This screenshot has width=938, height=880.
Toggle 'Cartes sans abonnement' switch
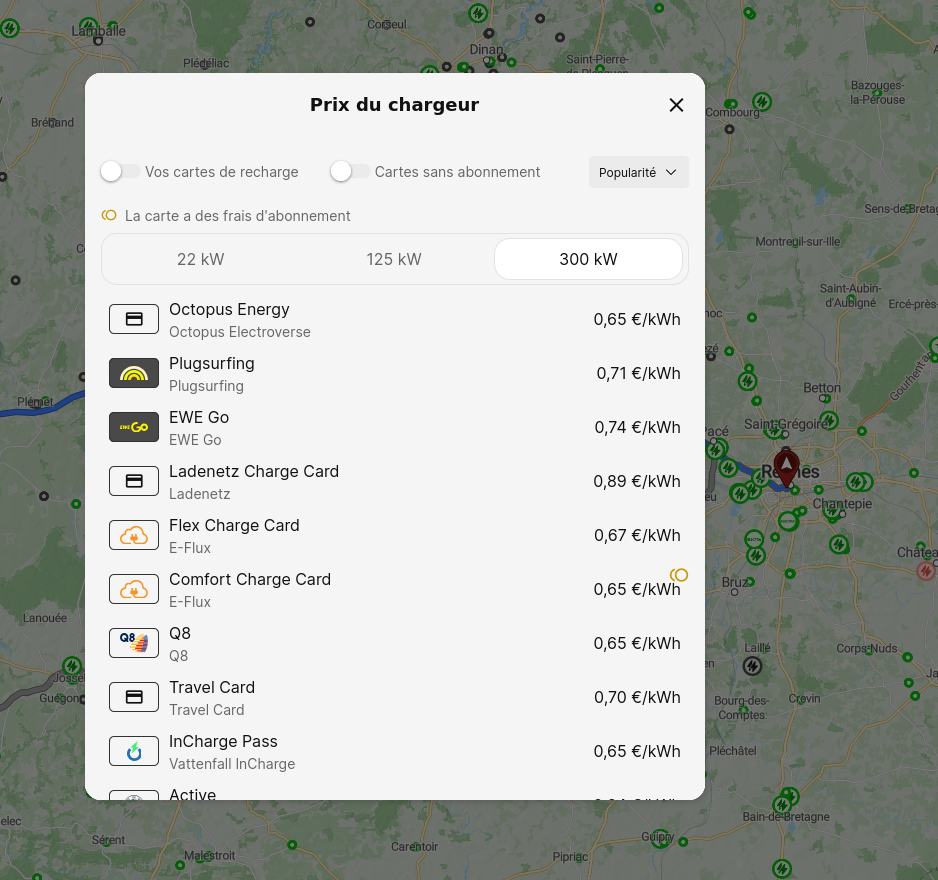pyautogui.click(x=350, y=172)
